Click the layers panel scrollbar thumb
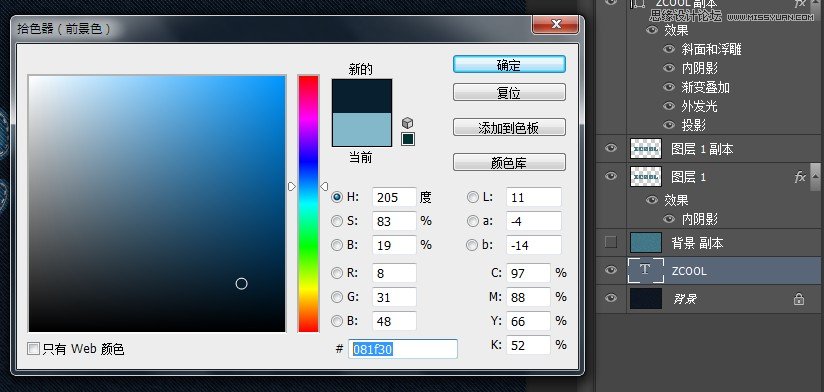 point(815,177)
